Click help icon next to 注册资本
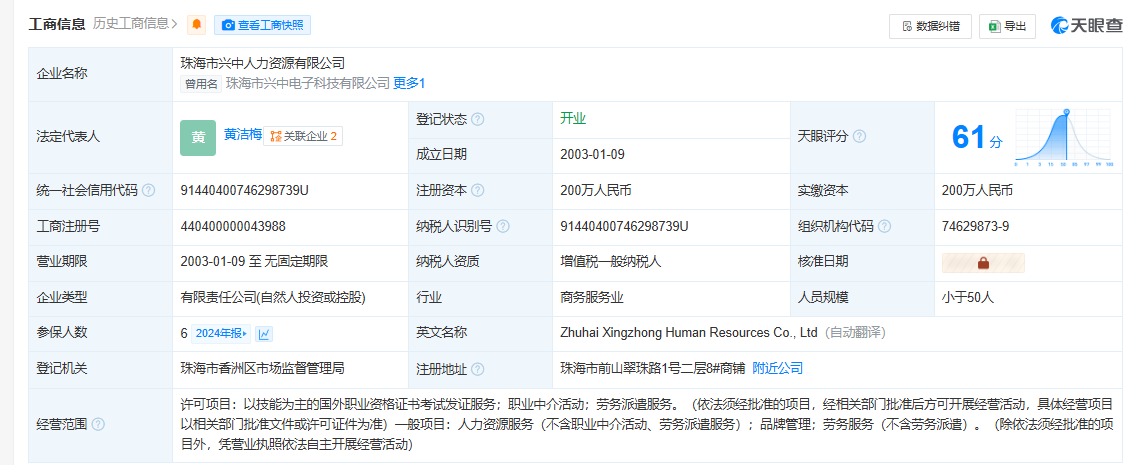 point(478,191)
